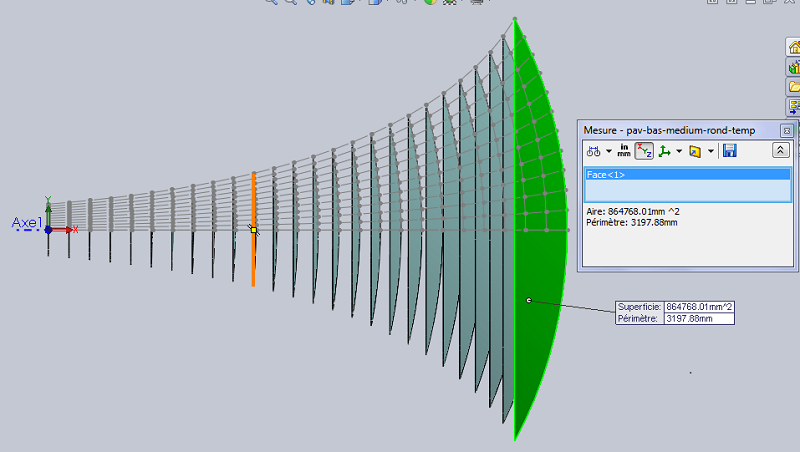The width and height of the screenshot is (800, 452).
Task: Click the Périmètre: 3197.88mm result line
Action: point(632,222)
